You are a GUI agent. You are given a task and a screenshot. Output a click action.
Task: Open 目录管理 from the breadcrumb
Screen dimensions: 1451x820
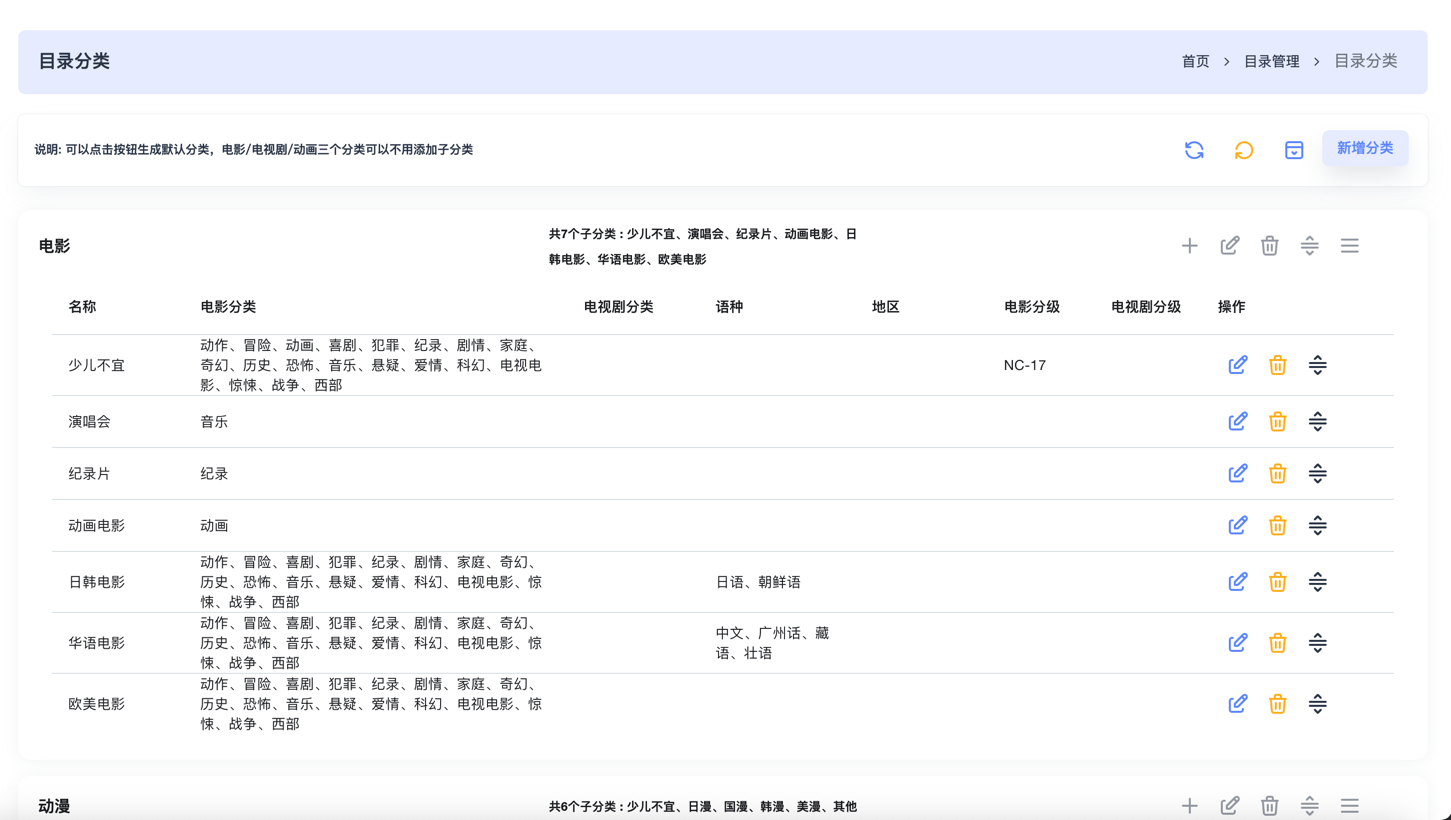point(1271,62)
